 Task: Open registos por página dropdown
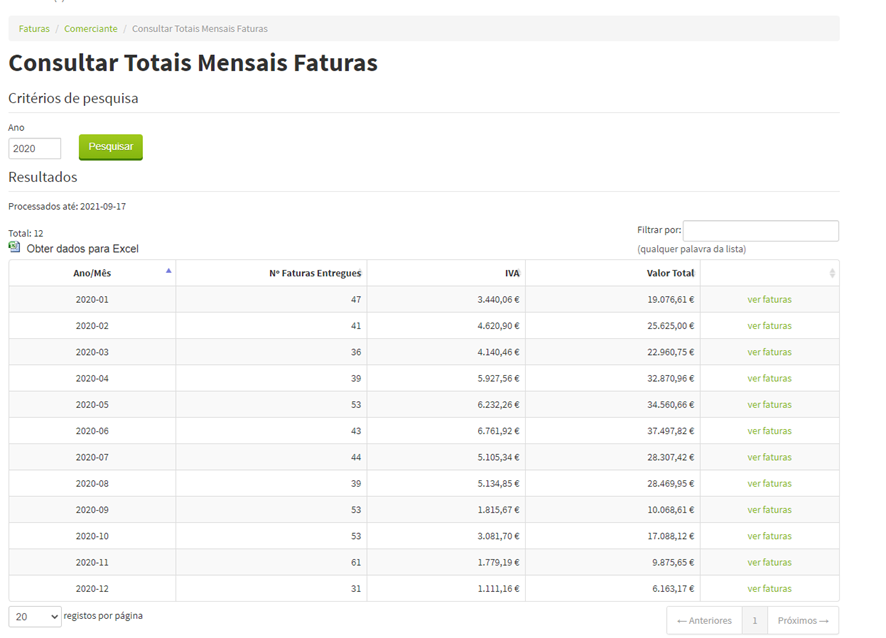click(35, 617)
